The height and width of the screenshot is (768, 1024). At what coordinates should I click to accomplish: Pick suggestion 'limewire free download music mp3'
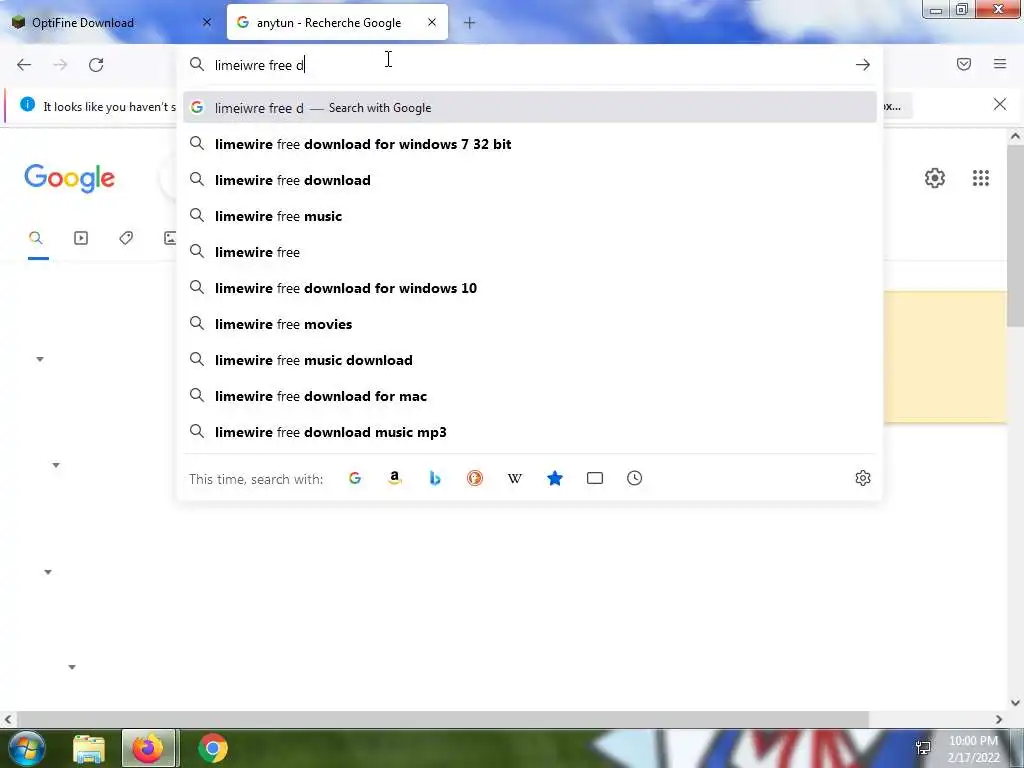click(530, 432)
